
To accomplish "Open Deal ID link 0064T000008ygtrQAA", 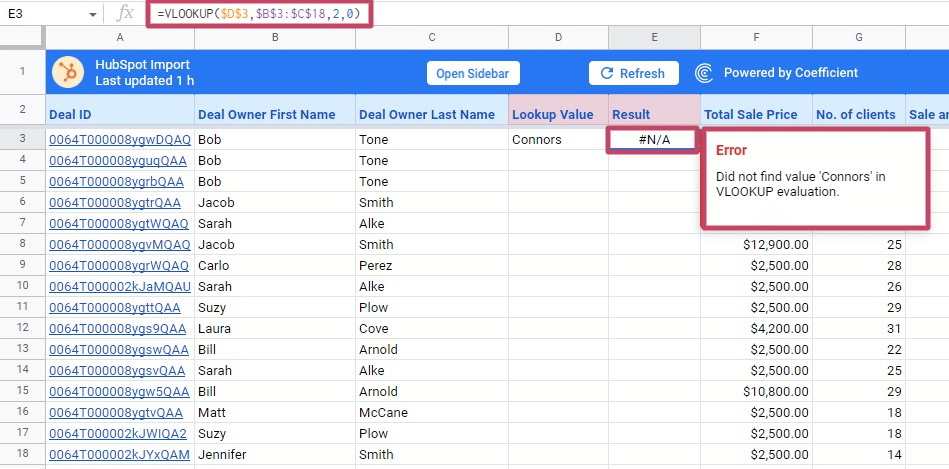I will [x=116, y=203].
